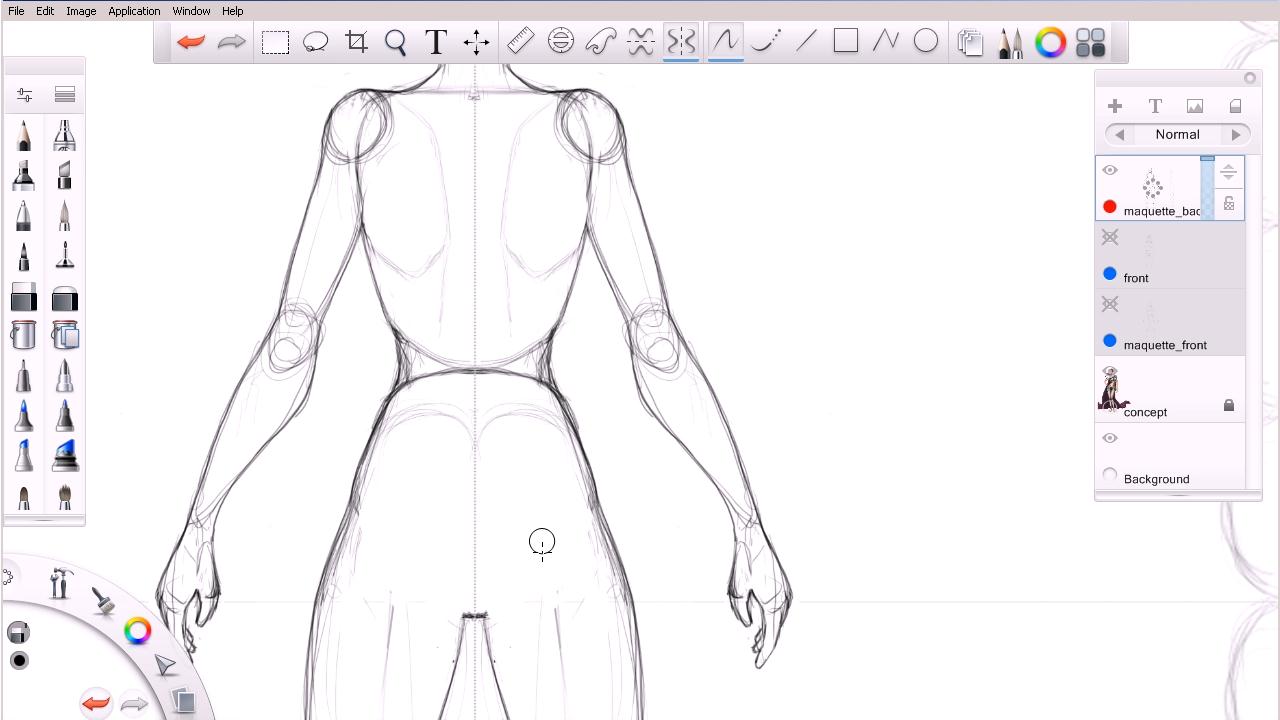Select the Lasso selection tool
The height and width of the screenshot is (720, 1280).
click(316, 42)
